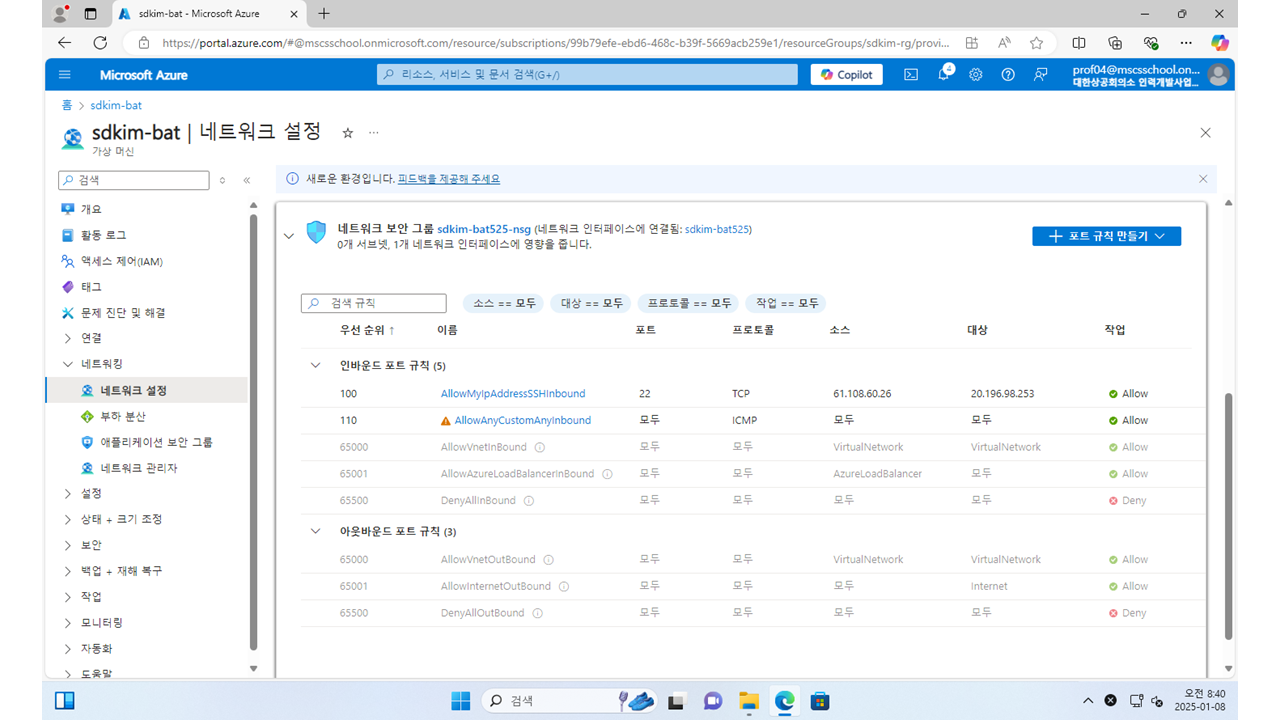Click info icon next to AllowAzureLoadBalancerInBound

(x=607, y=474)
